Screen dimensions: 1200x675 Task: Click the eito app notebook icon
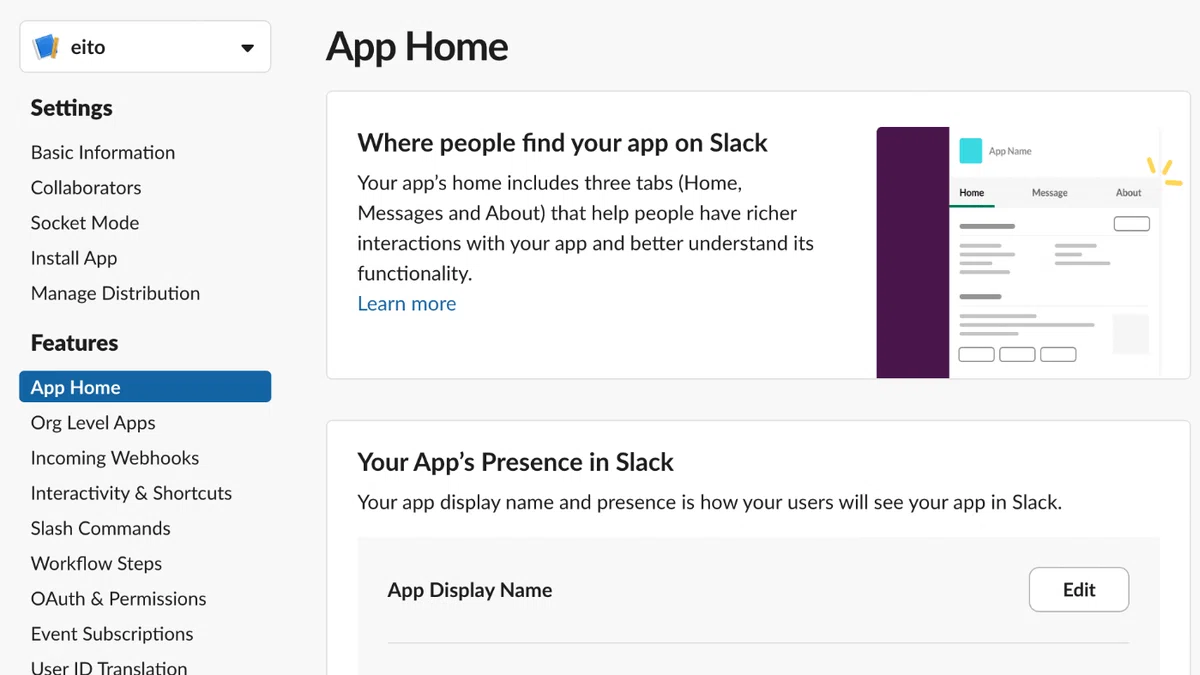coord(47,47)
